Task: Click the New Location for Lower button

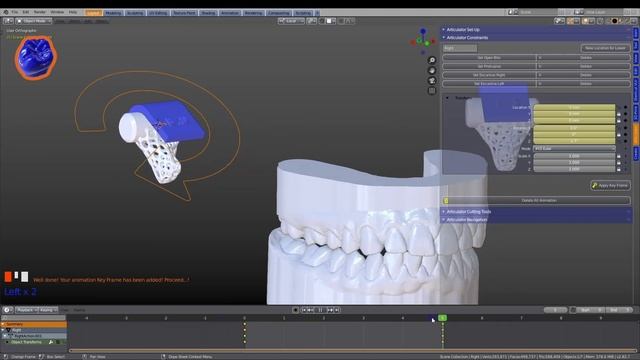Action: click(x=605, y=48)
